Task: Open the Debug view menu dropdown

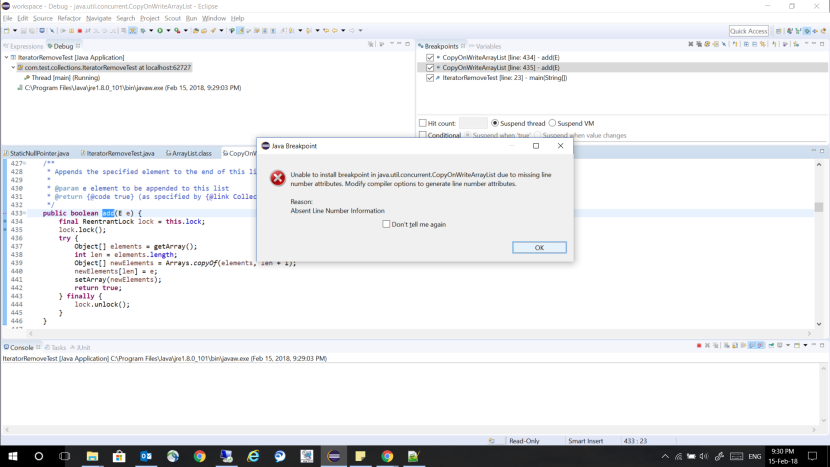Action: click(x=392, y=43)
